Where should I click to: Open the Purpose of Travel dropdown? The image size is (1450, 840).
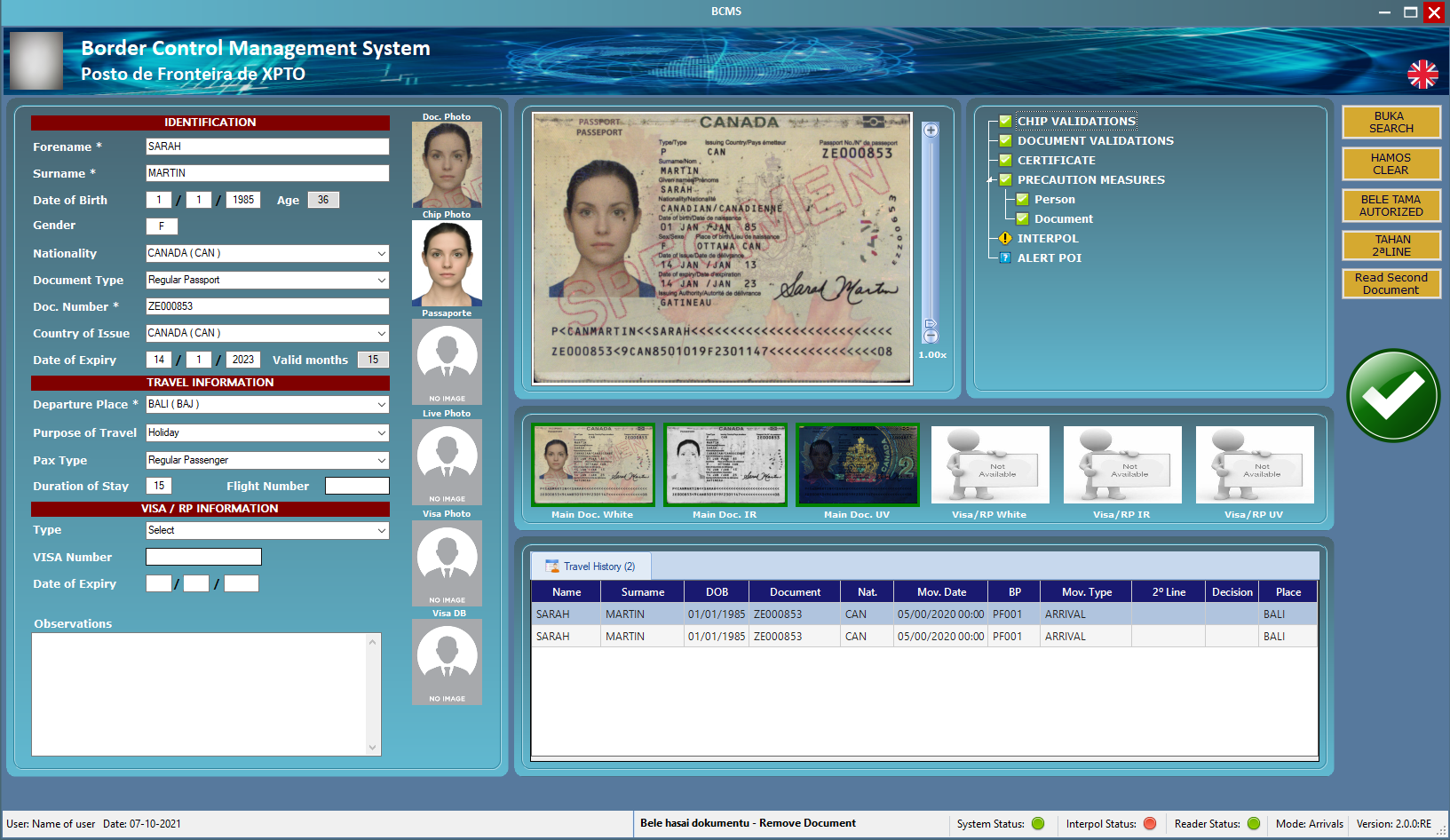(x=382, y=432)
